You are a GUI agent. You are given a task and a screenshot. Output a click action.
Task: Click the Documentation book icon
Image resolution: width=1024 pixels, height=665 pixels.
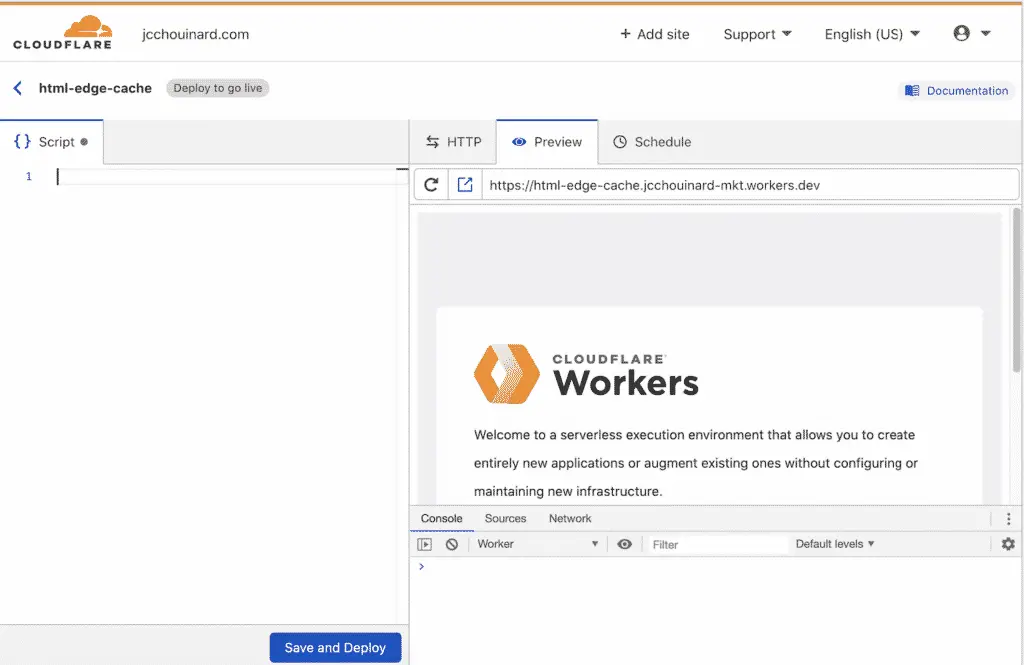tap(912, 91)
